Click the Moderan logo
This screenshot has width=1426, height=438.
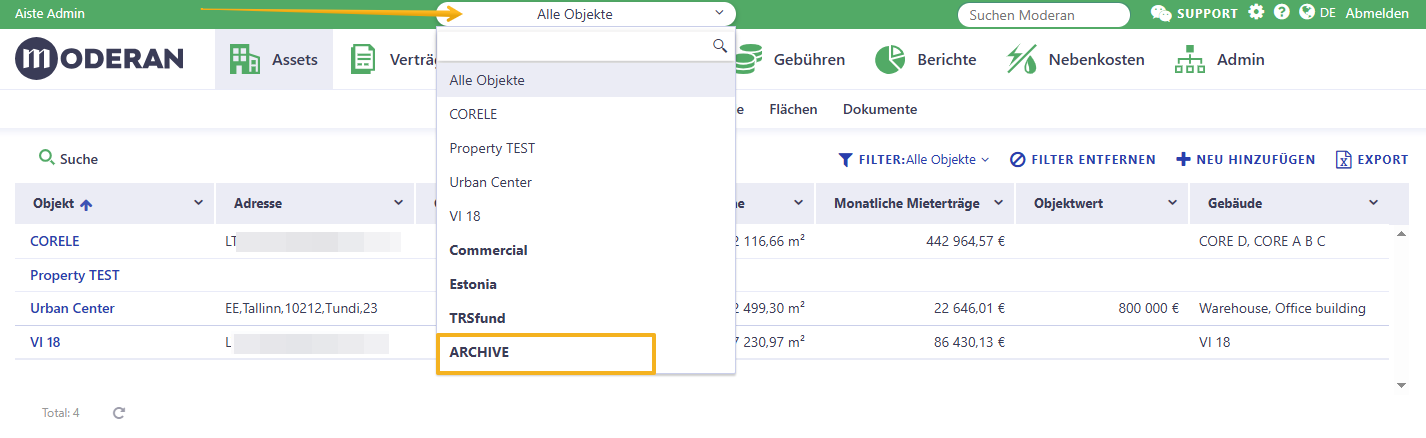click(x=99, y=59)
